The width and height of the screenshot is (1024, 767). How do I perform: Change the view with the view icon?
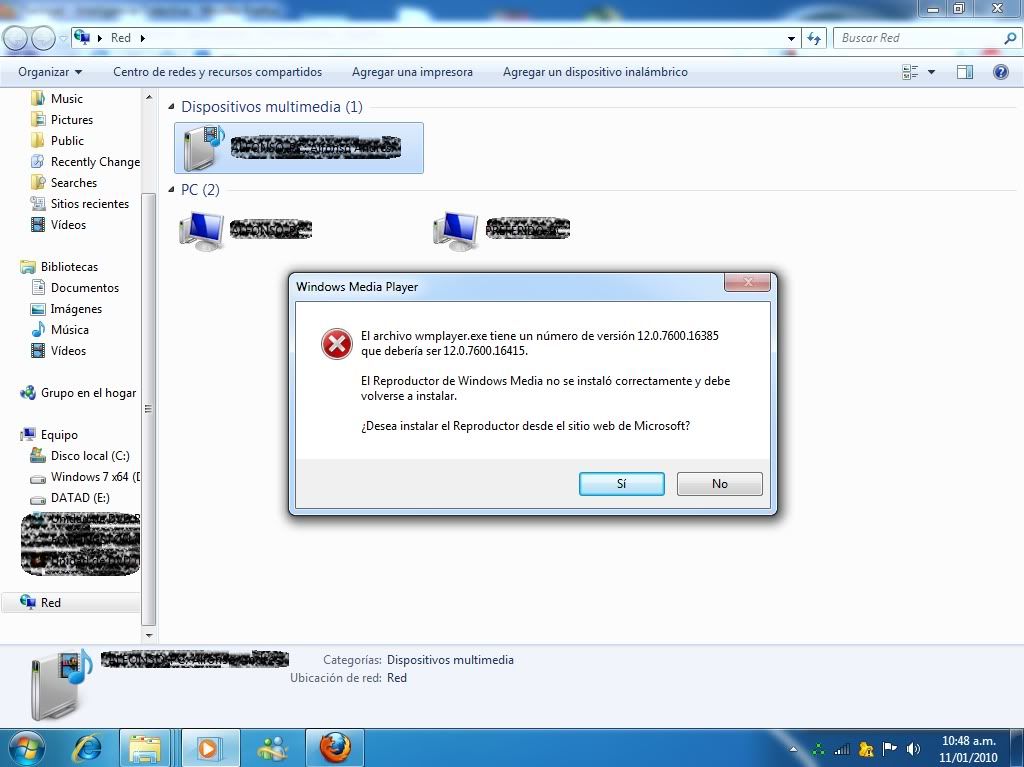pyautogui.click(x=910, y=72)
